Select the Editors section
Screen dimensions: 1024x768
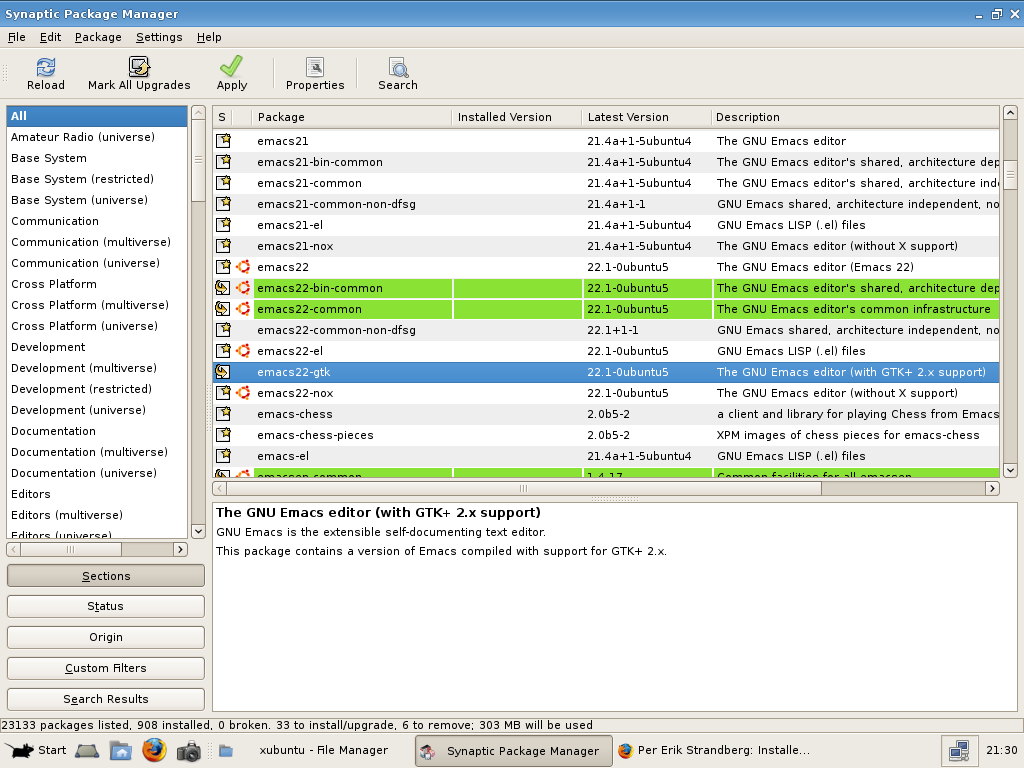[x=97, y=494]
